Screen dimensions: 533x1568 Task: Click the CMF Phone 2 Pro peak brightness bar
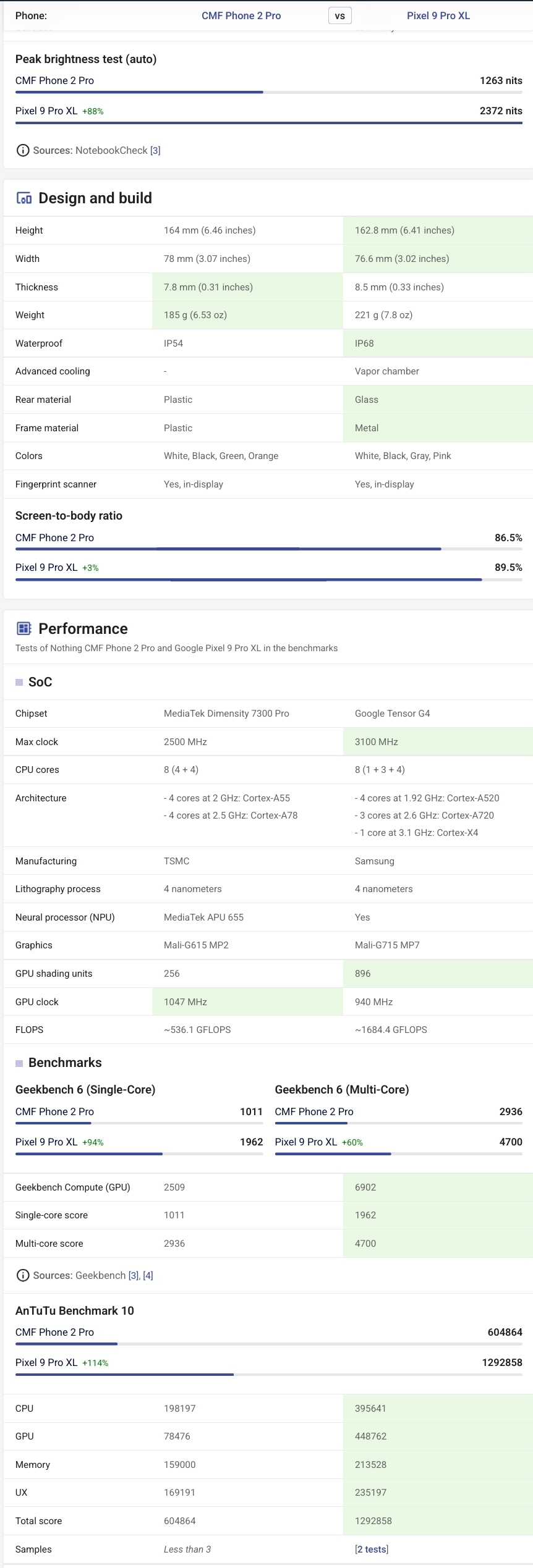point(269,92)
